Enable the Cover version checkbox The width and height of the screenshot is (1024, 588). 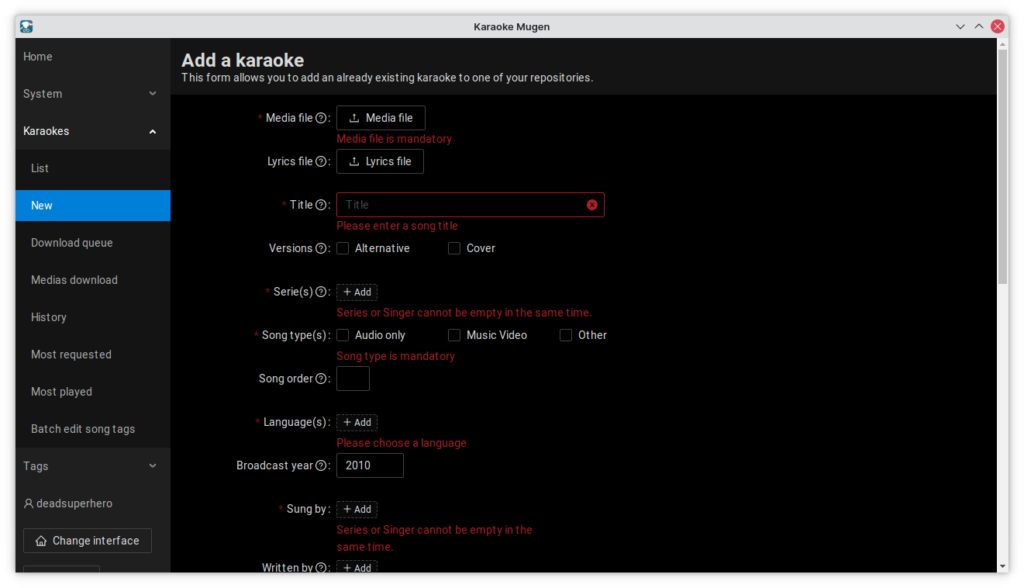coord(454,248)
